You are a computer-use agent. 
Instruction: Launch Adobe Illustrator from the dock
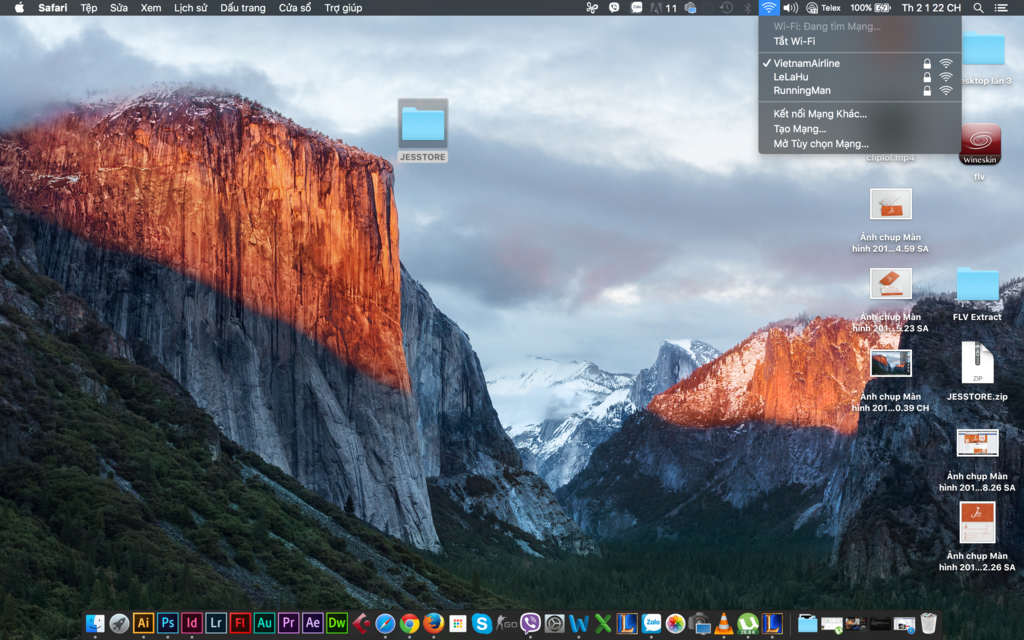tap(143, 623)
